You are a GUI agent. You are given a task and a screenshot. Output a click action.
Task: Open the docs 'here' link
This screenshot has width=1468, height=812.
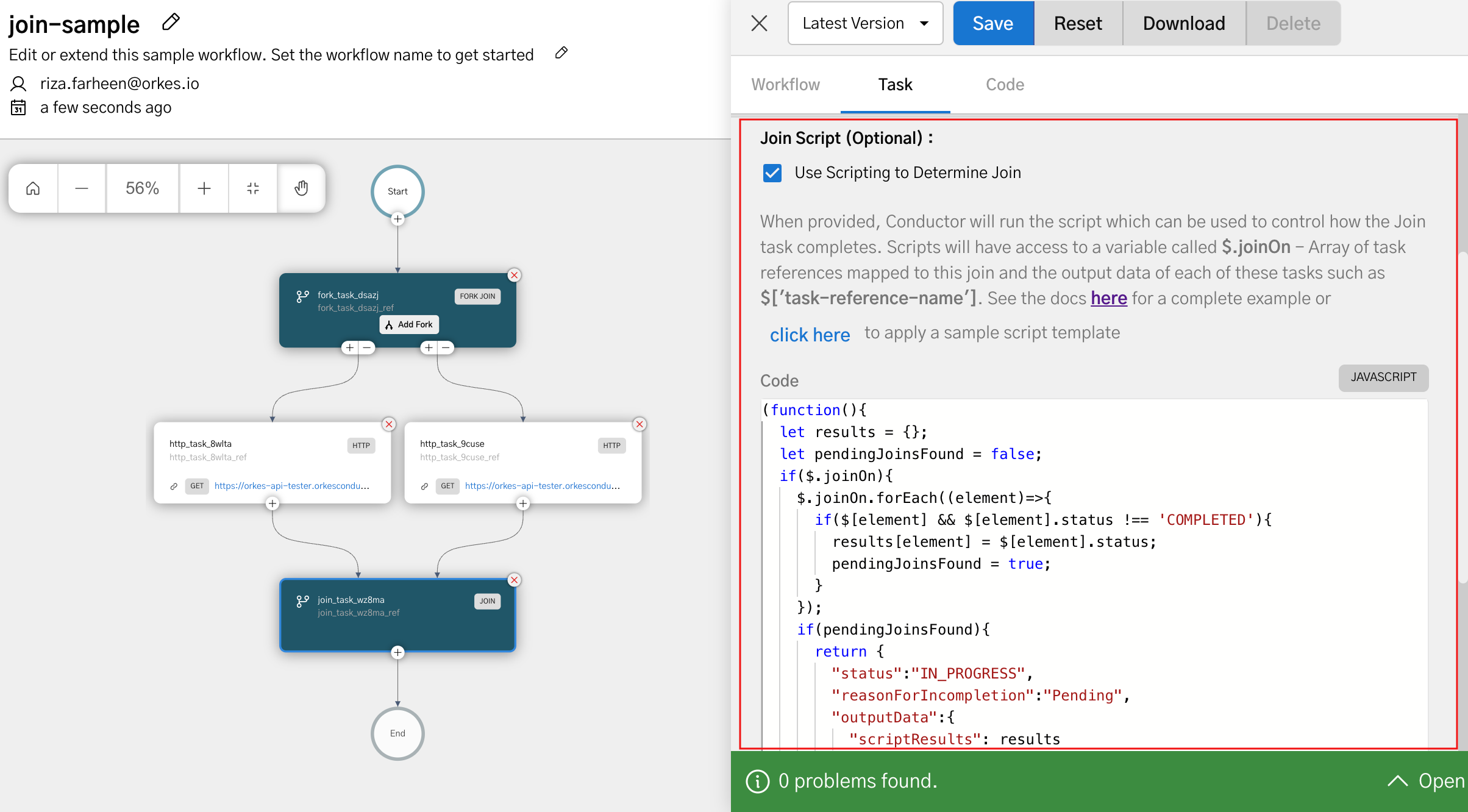click(x=1108, y=298)
